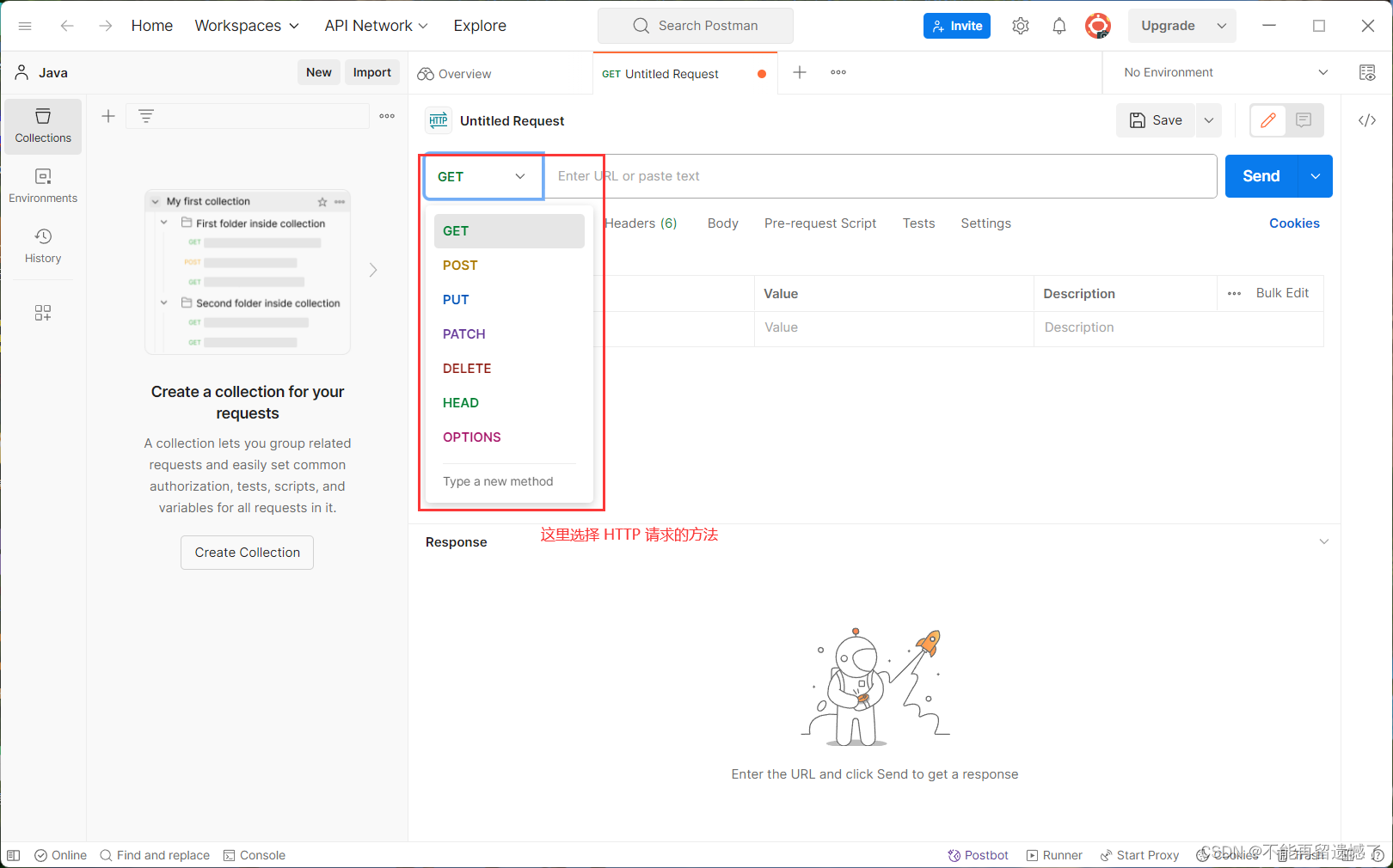Open the configure sidebar apps icon
Image resolution: width=1393 pixels, height=868 pixels.
pos(43,312)
